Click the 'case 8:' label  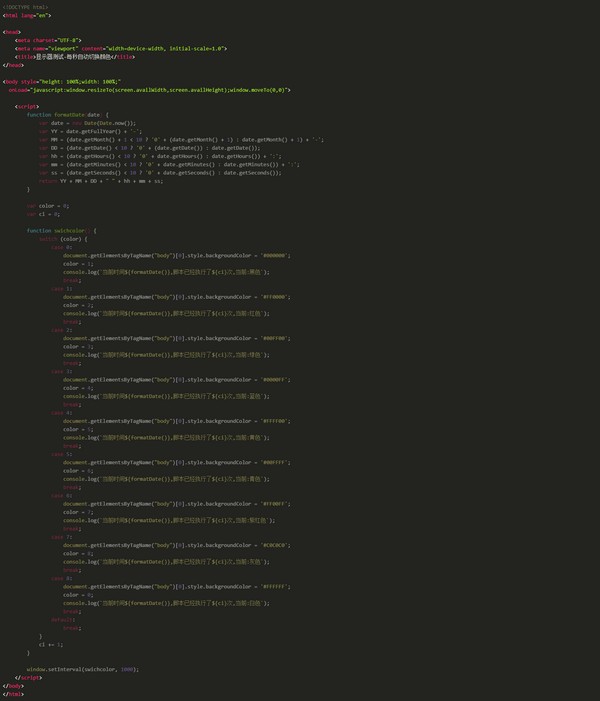click(x=62, y=578)
